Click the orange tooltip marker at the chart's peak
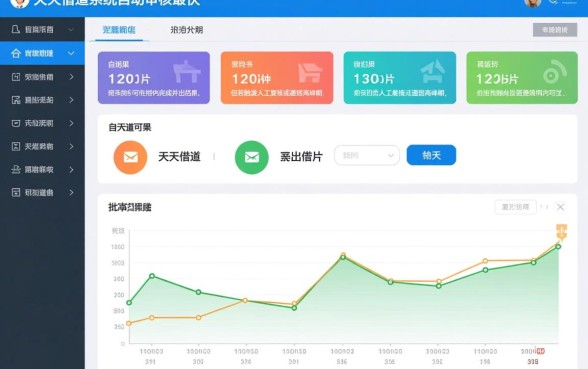Screen dimensions: 588x369 [561, 232]
